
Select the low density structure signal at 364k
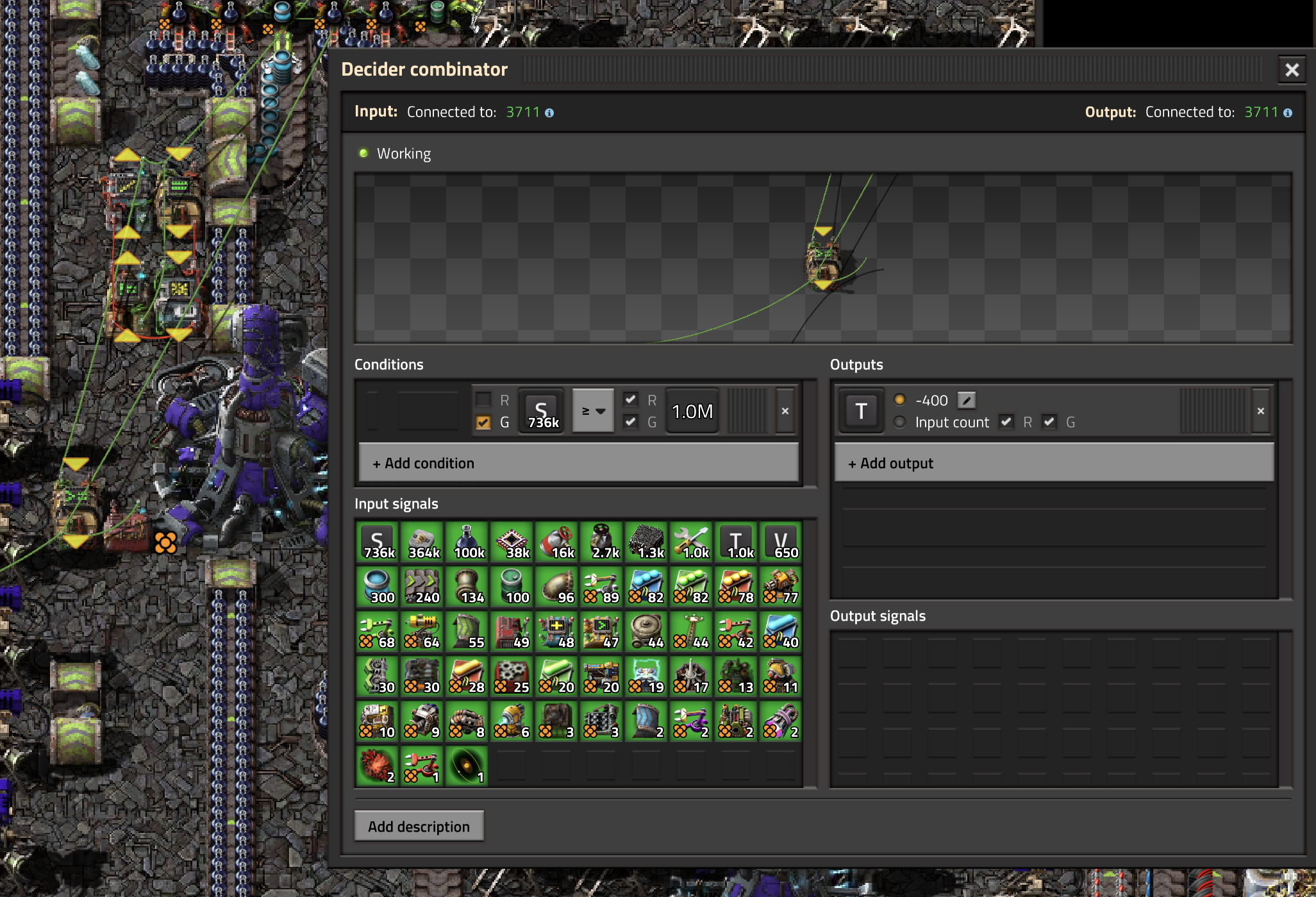[422, 542]
